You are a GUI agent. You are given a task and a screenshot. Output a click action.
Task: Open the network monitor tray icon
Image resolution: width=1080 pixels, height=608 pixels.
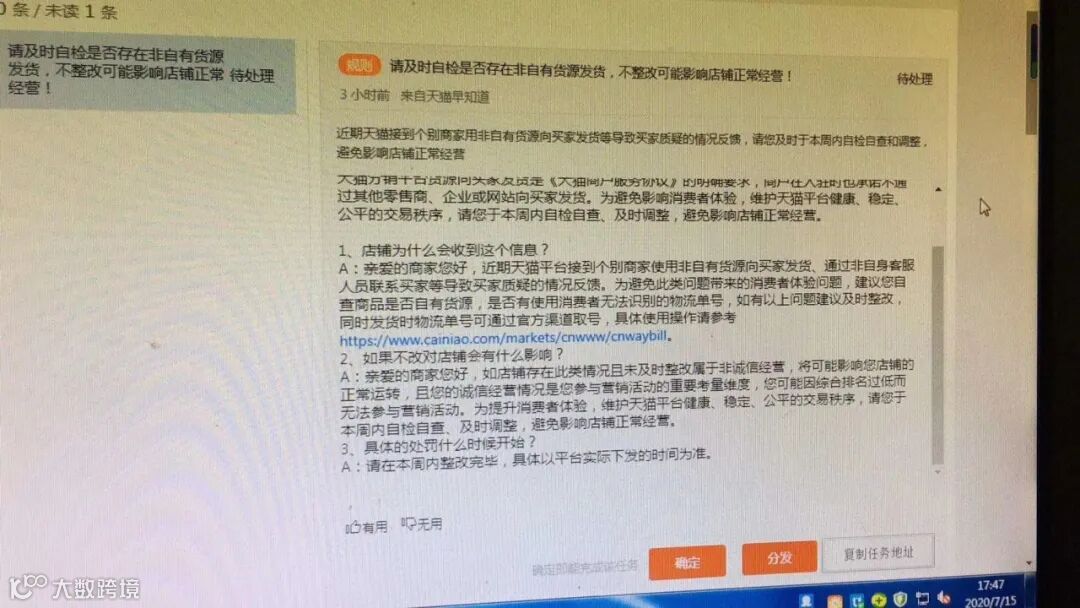(x=922, y=598)
